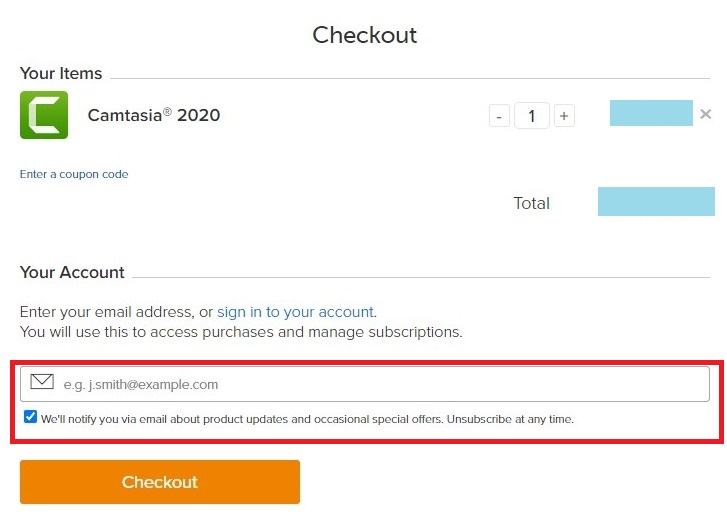
Task: Open the Enter a coupon code link
Action: point(74,174)
